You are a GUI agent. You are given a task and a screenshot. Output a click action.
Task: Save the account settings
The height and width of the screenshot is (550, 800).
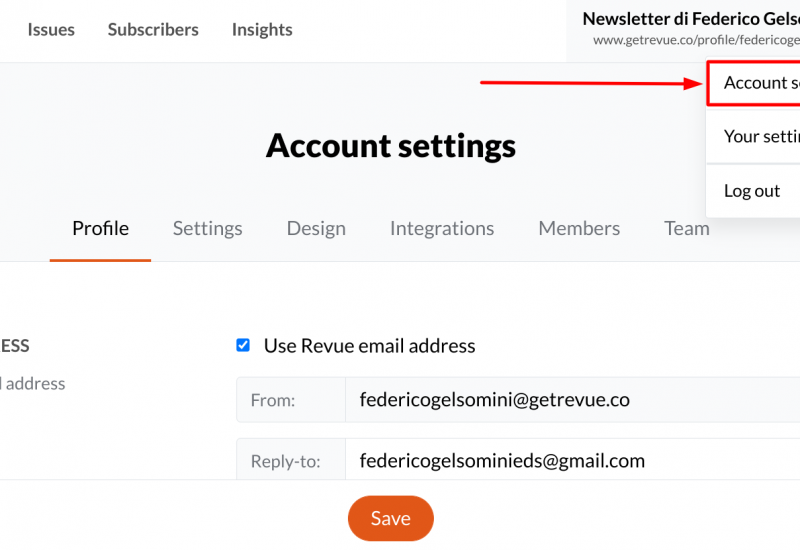point(391,518)
